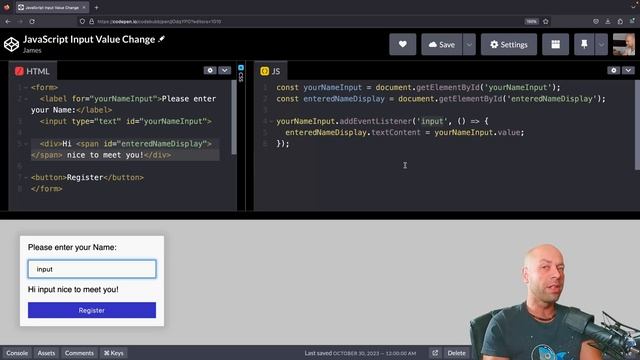
Task: Click the Firefox icon in top-left corner
Action: click(x=7, y=7)
